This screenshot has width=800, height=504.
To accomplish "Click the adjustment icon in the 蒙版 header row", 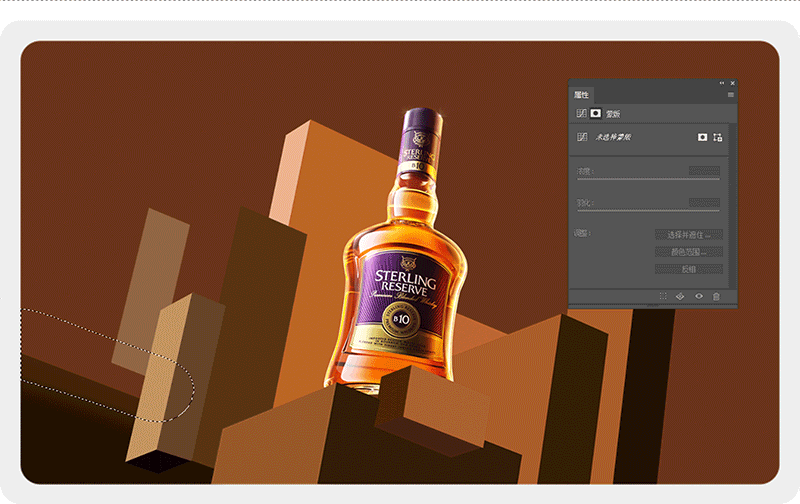I will click(581, 113).
